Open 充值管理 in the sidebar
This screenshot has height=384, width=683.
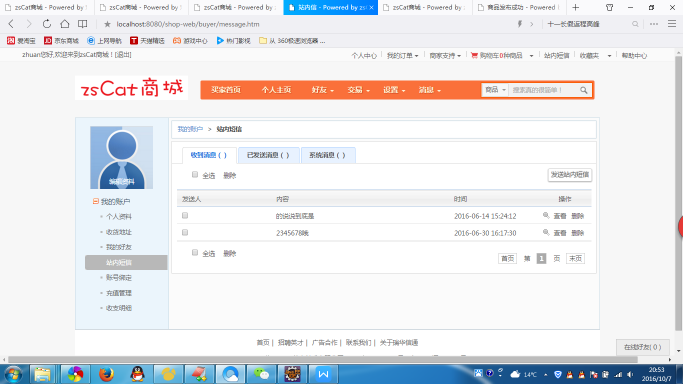point(118,293)
